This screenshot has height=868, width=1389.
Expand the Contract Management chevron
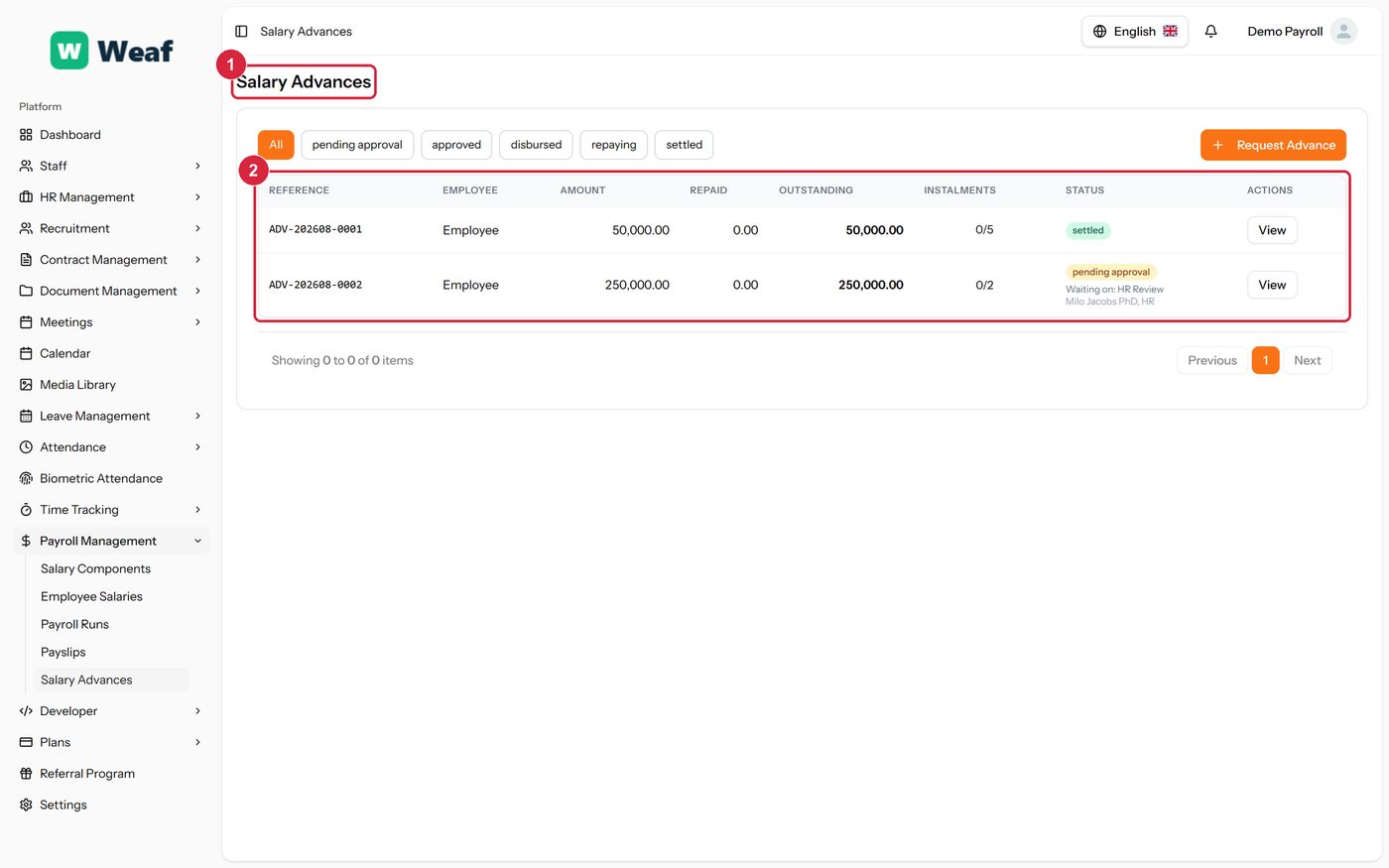point(197,260)
